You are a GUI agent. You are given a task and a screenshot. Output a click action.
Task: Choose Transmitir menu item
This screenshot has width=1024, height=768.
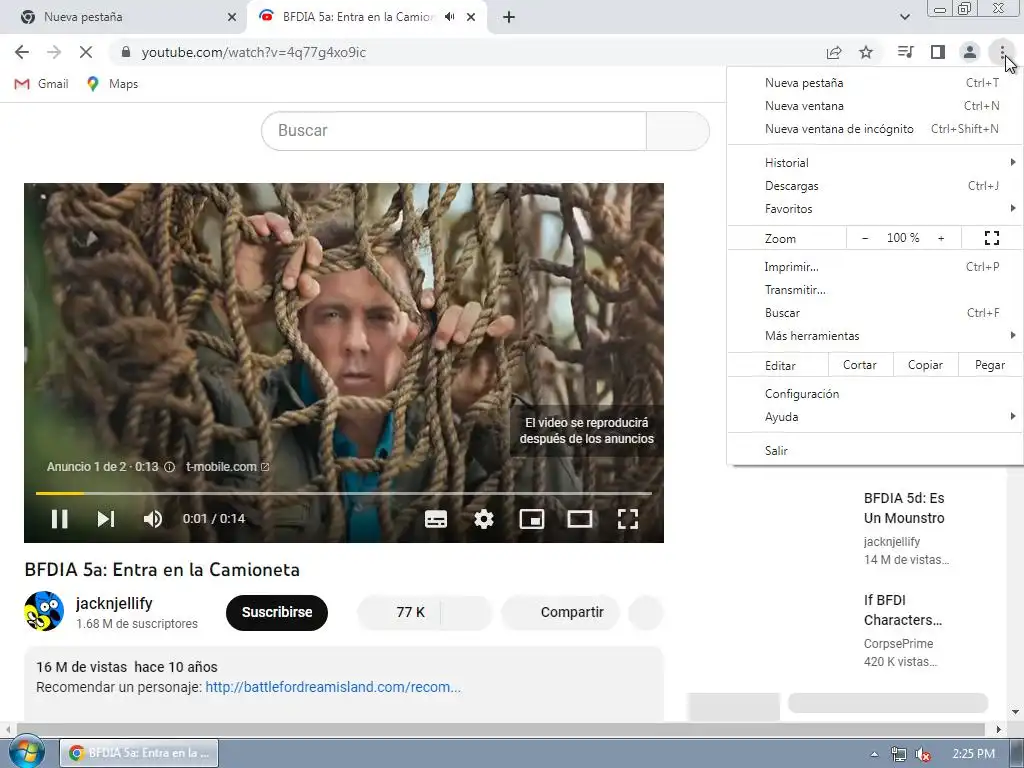click(875, 289)
